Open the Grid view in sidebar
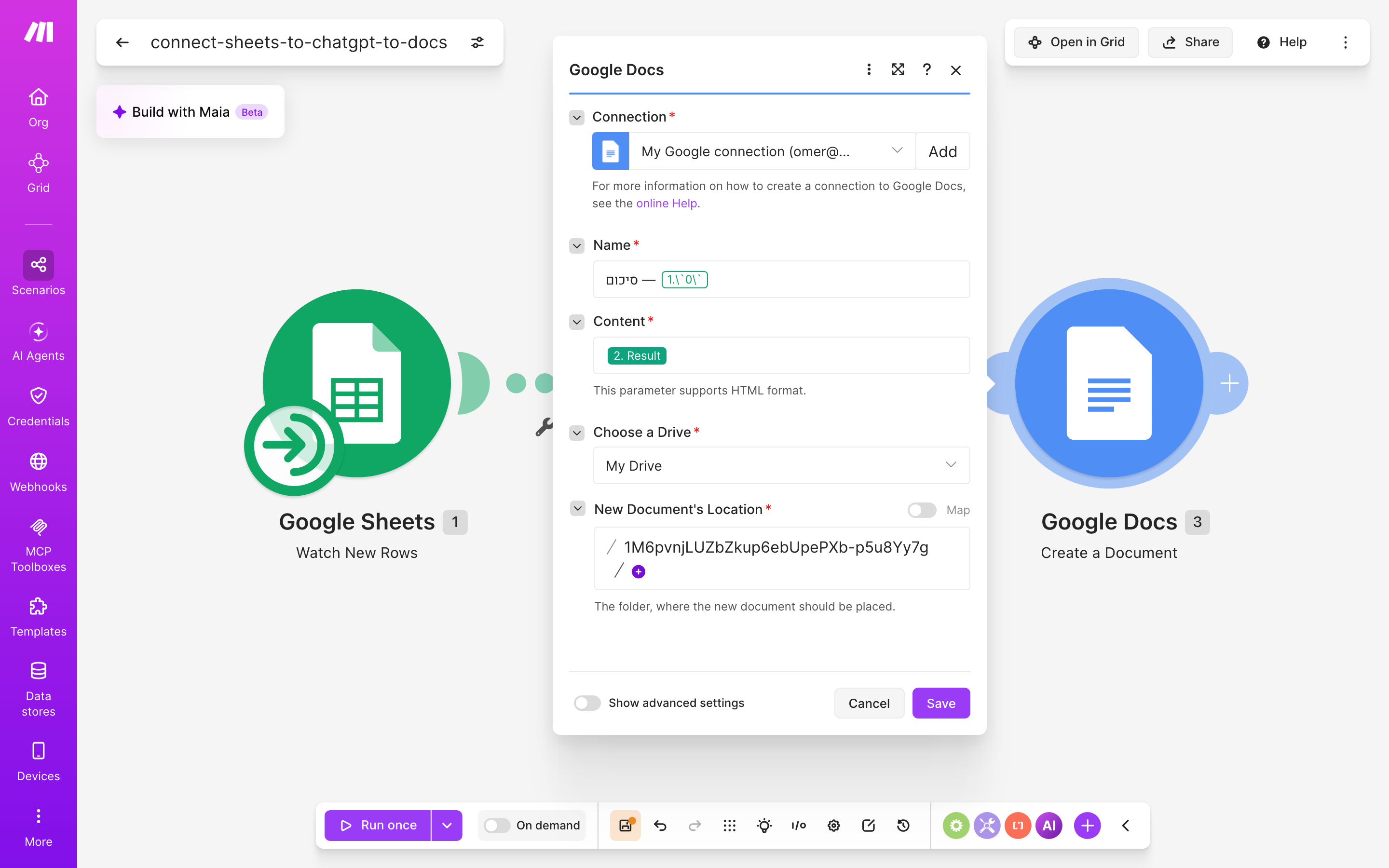 (x=39, y=173)
